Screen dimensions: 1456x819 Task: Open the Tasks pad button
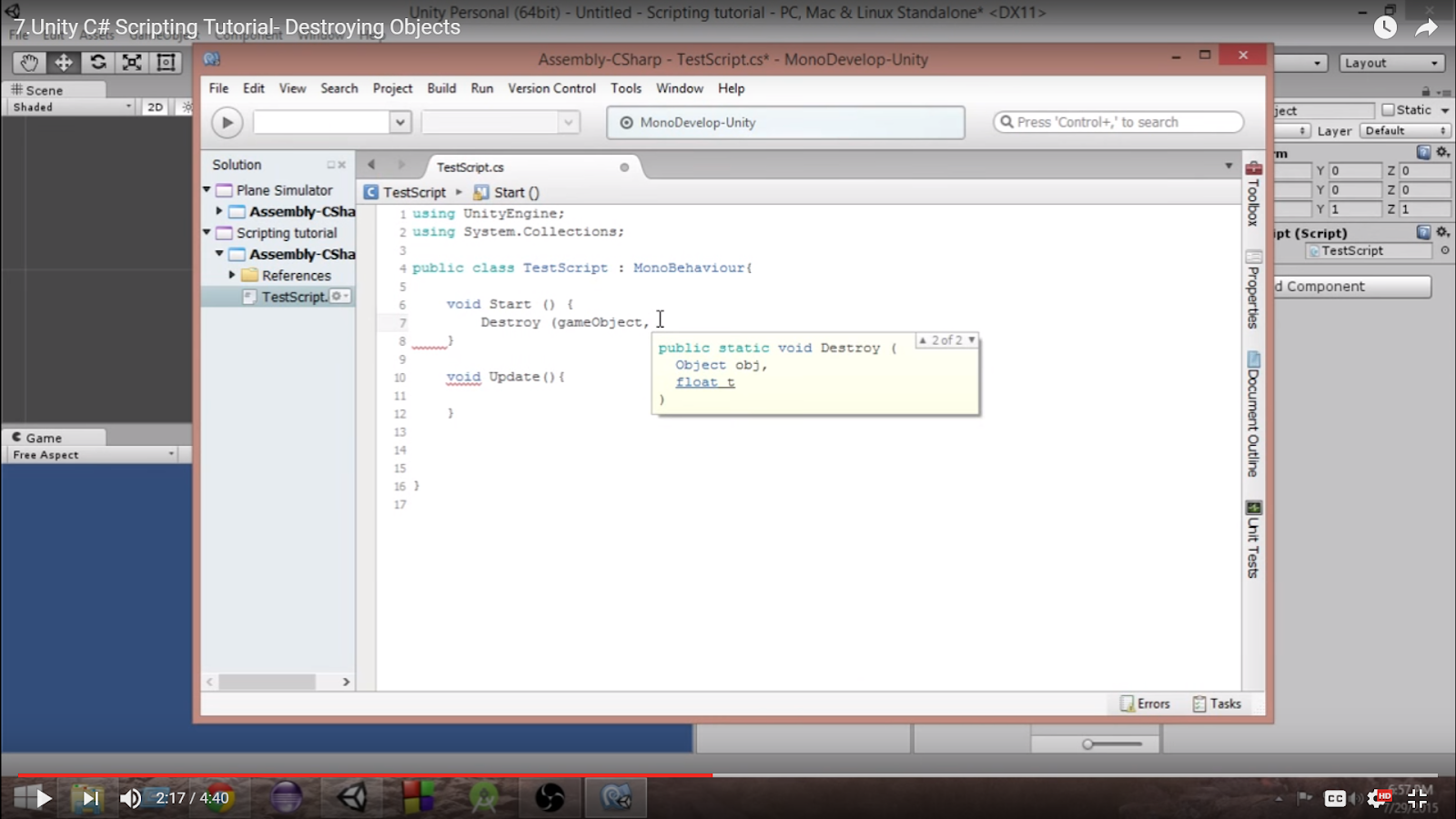pyautogui.click(x=1217, y=703)
